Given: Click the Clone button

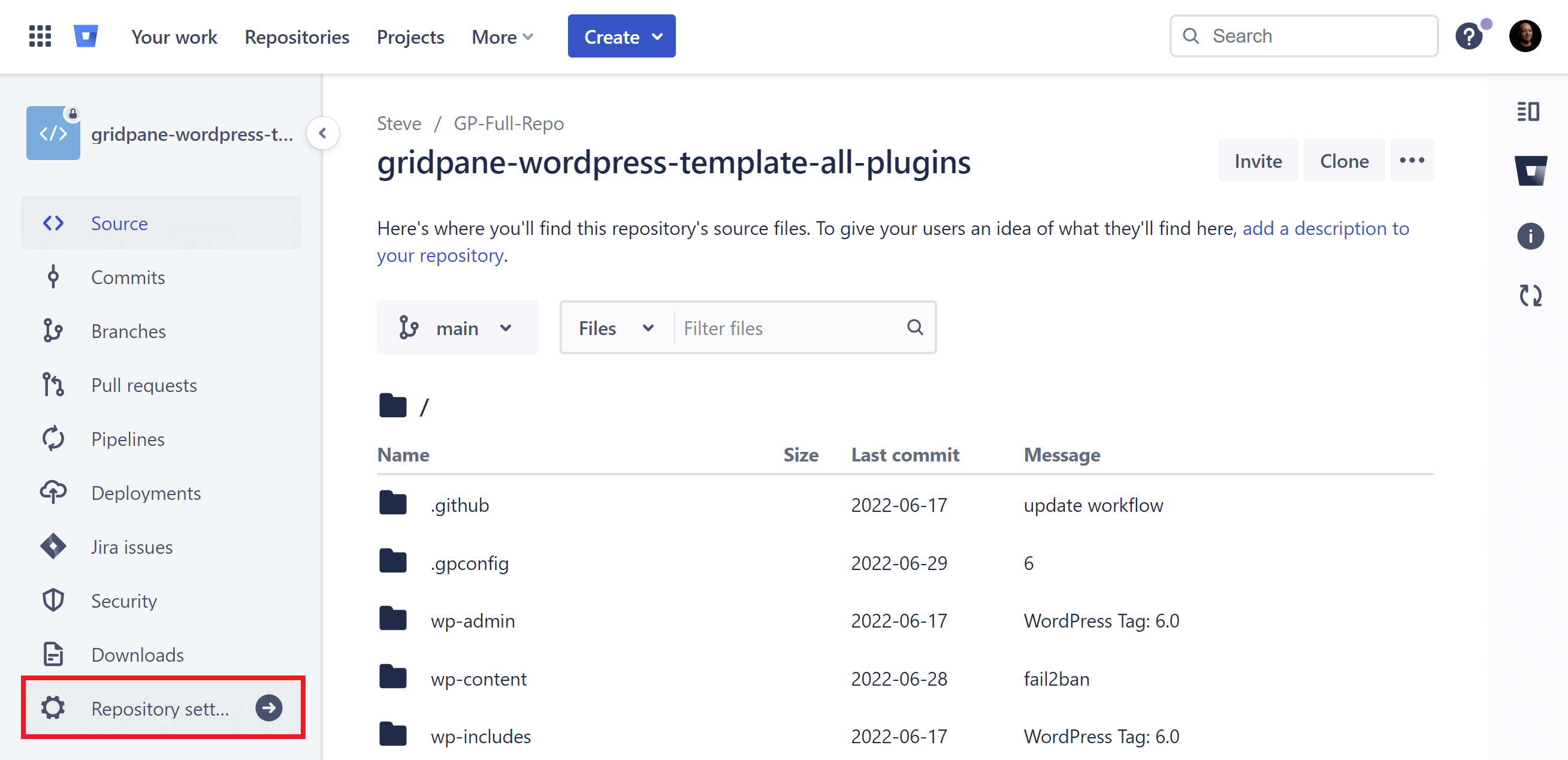Looking at the screenshot, I should click(x=1344, y=161).
